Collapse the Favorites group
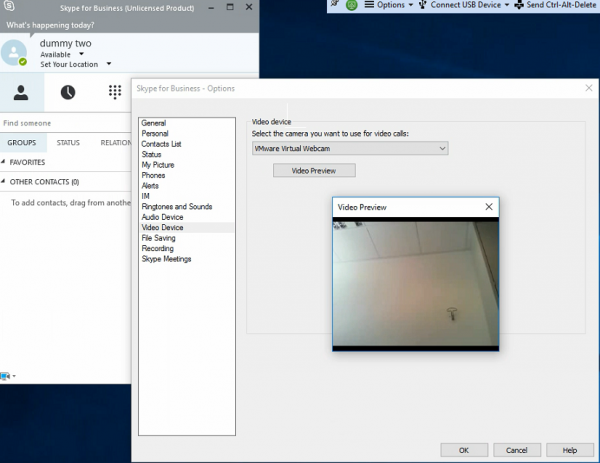The width and height of the screenshot is (600, 463). pyautogui.click(x=5, y=162)
